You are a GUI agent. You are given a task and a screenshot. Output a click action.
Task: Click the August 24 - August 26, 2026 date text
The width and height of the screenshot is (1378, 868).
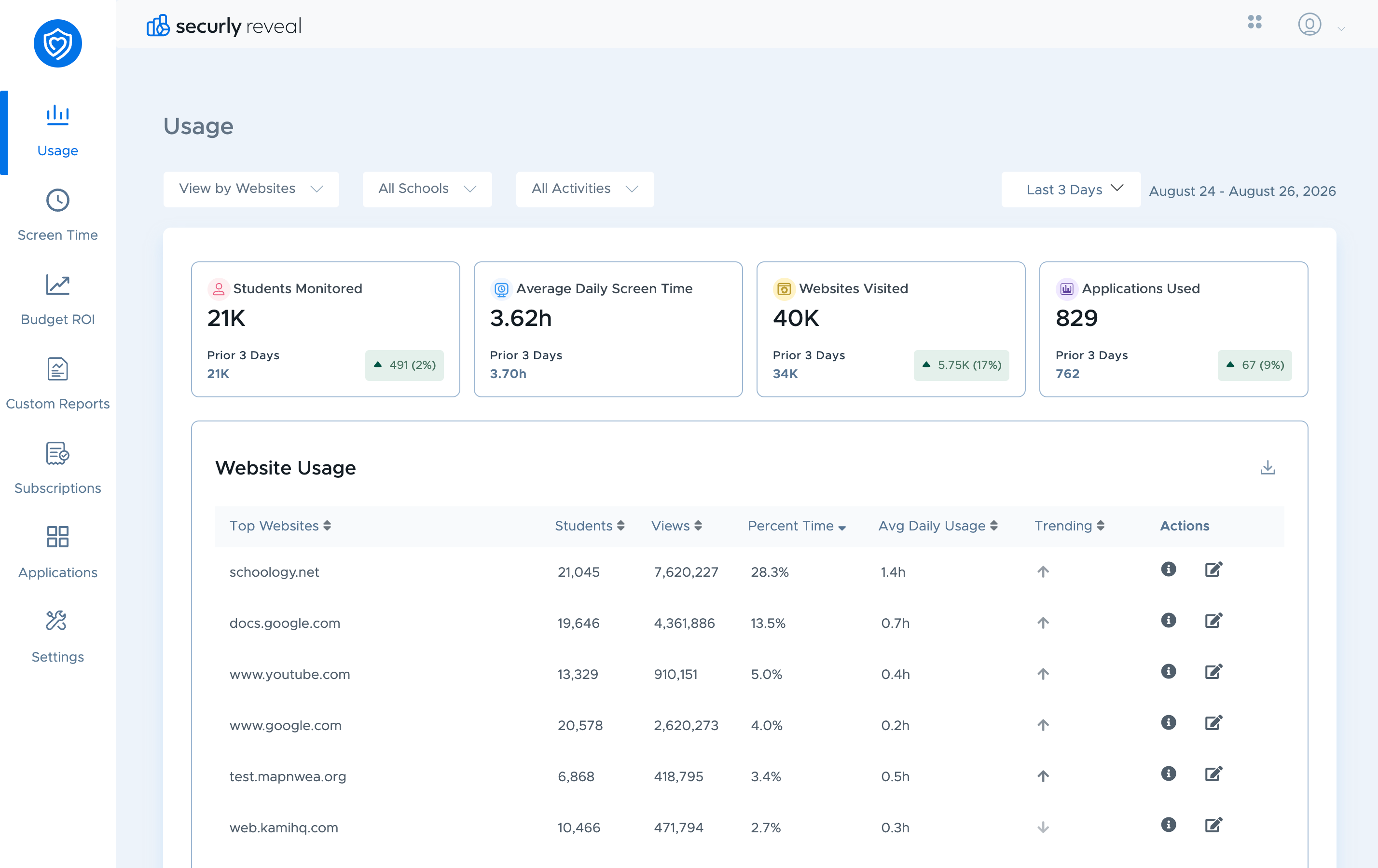(x=1242, y=191)
